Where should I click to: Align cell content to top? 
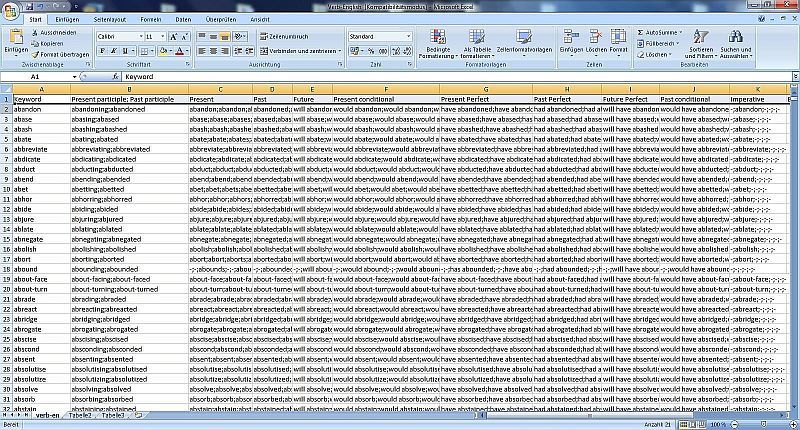tap(202, 37)
